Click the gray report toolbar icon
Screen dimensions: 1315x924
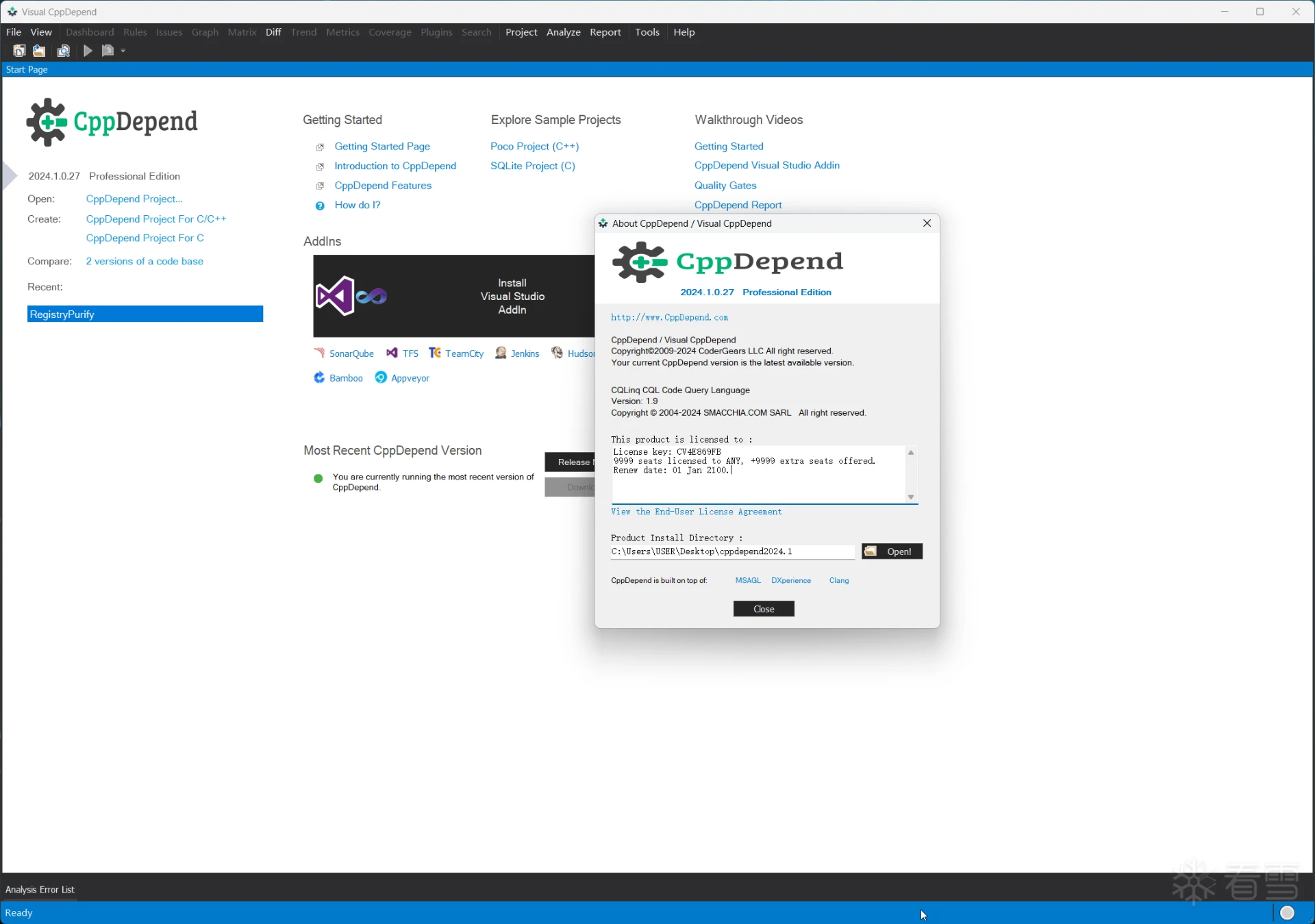click(x=108, y=51)
